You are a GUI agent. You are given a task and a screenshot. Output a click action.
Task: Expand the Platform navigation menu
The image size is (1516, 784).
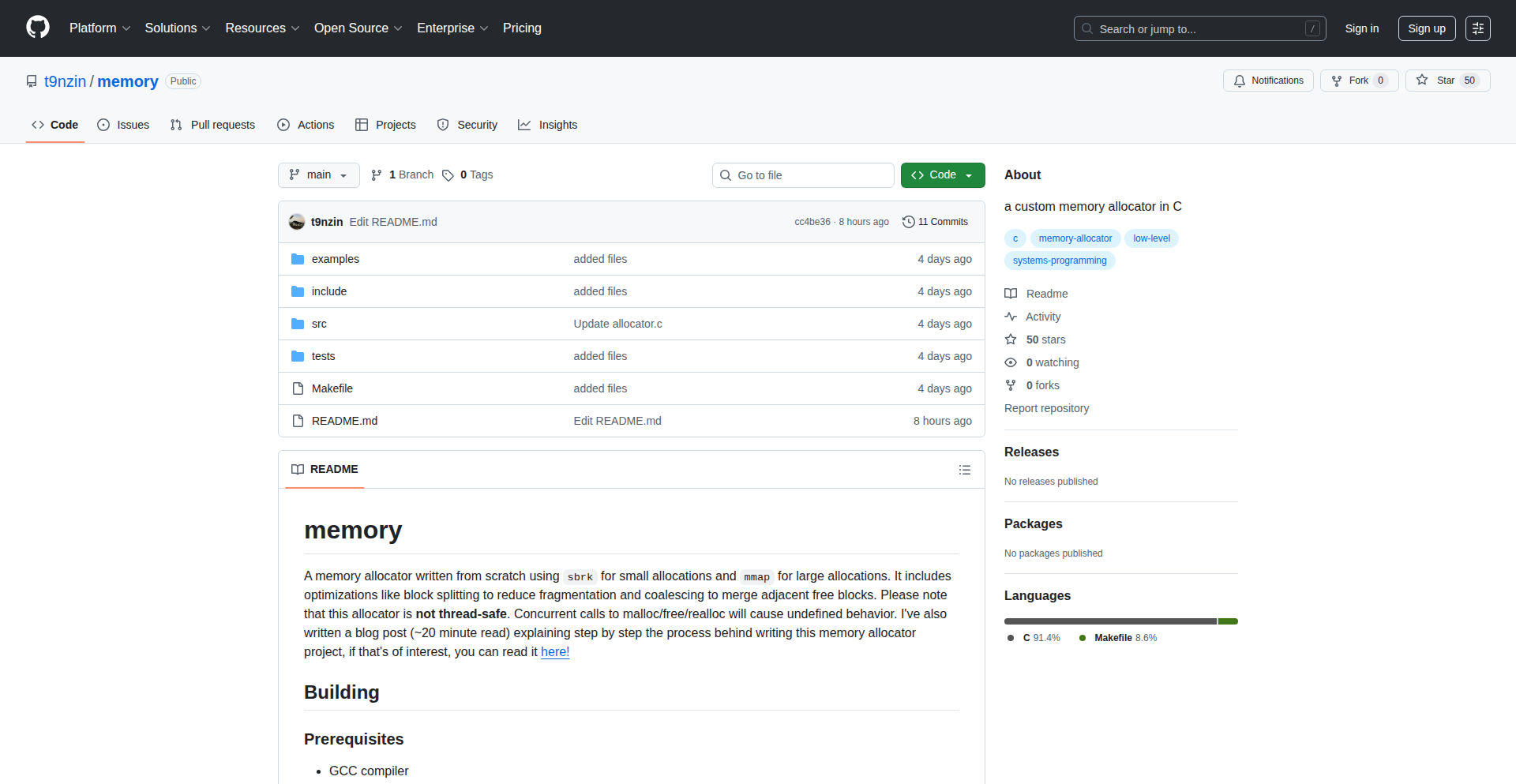pos(99,28)
